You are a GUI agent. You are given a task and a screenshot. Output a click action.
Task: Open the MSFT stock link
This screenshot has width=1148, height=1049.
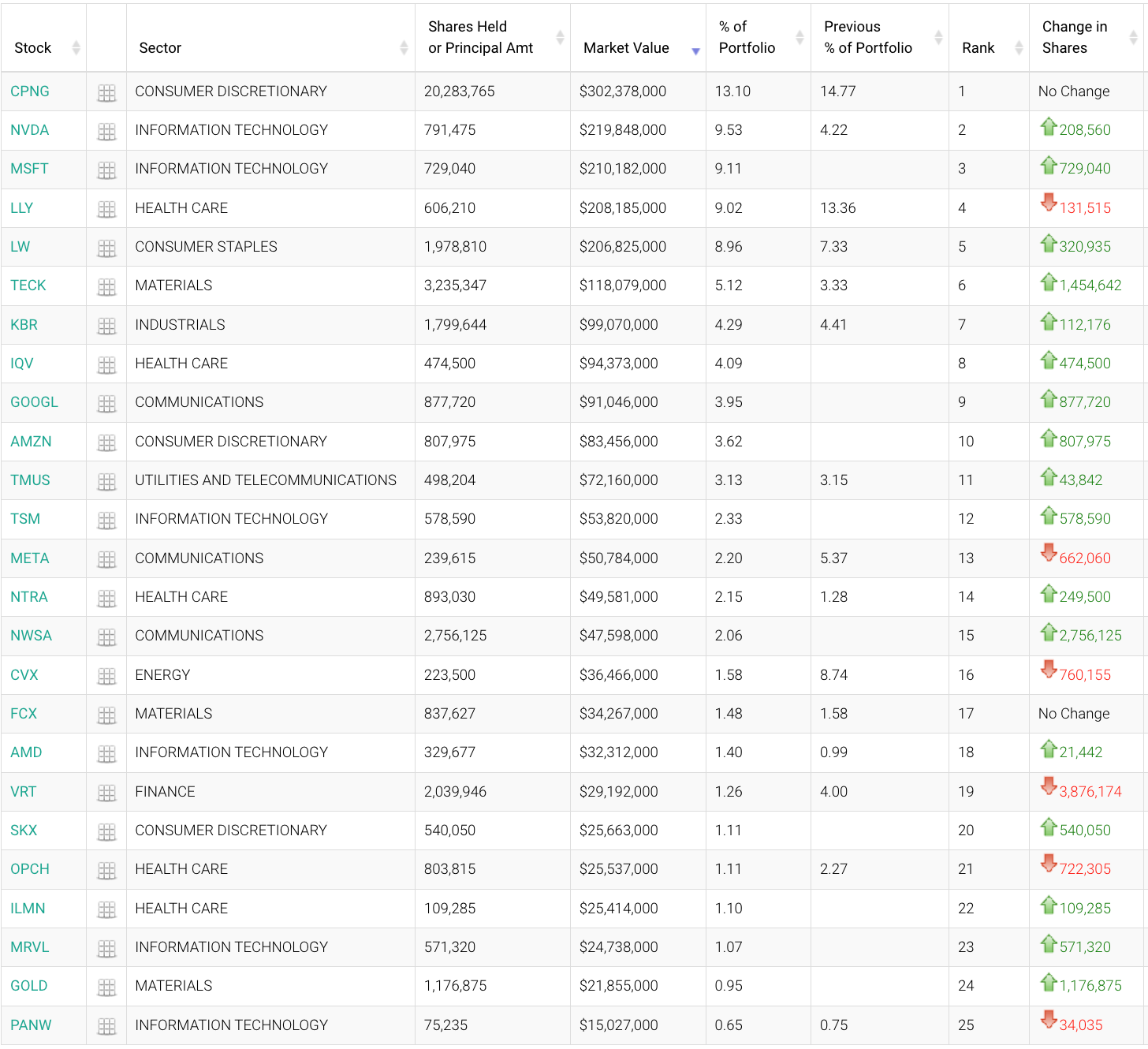pos(29,169)
